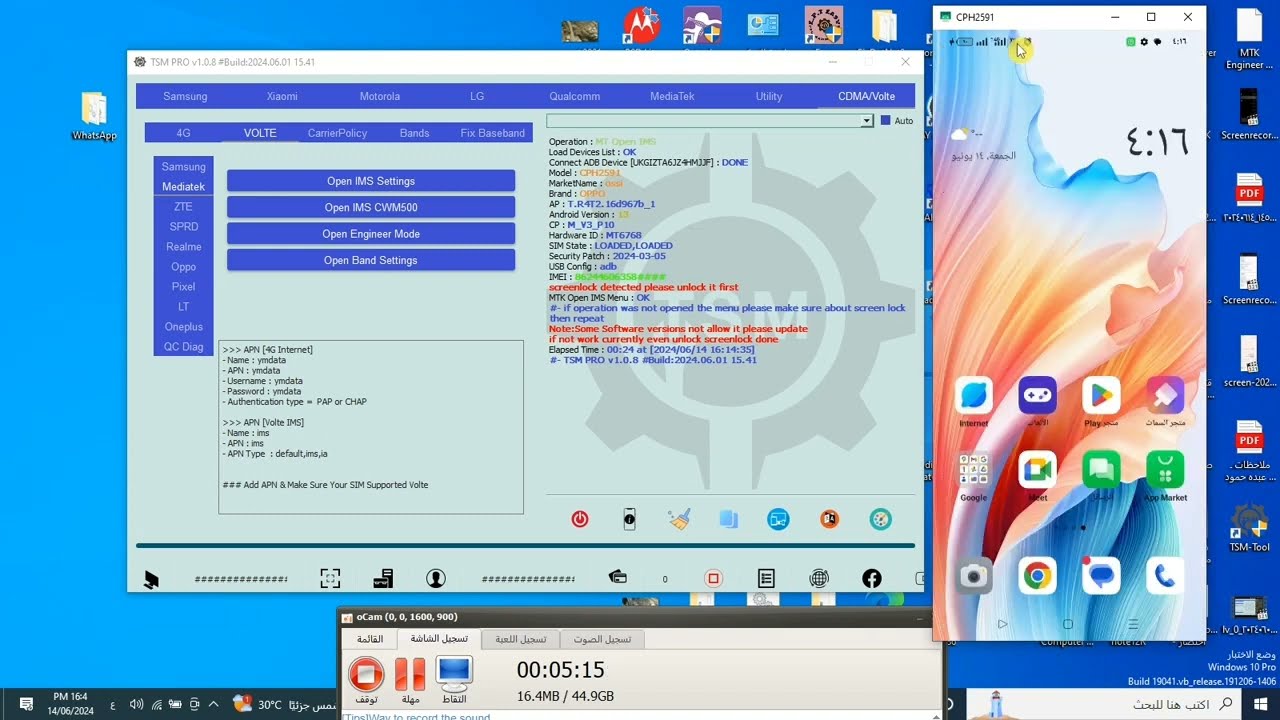
Task: Click the red power-off device icon
Action: [579, 519]
